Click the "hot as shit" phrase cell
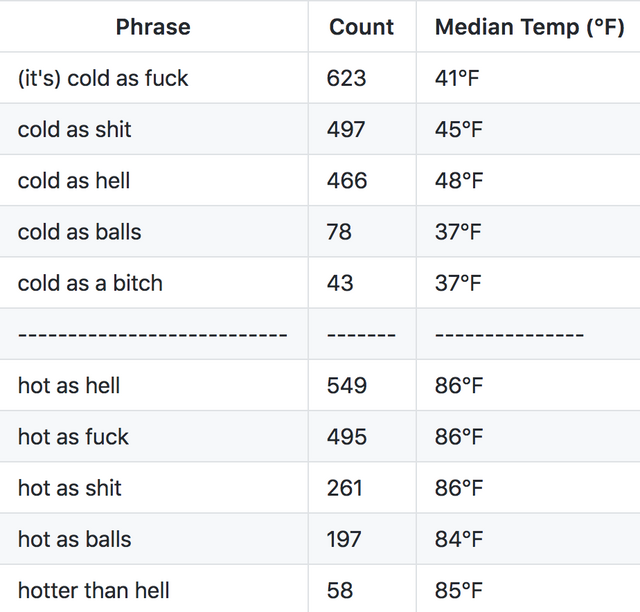640x612 pixels. (x=70, y=488)
